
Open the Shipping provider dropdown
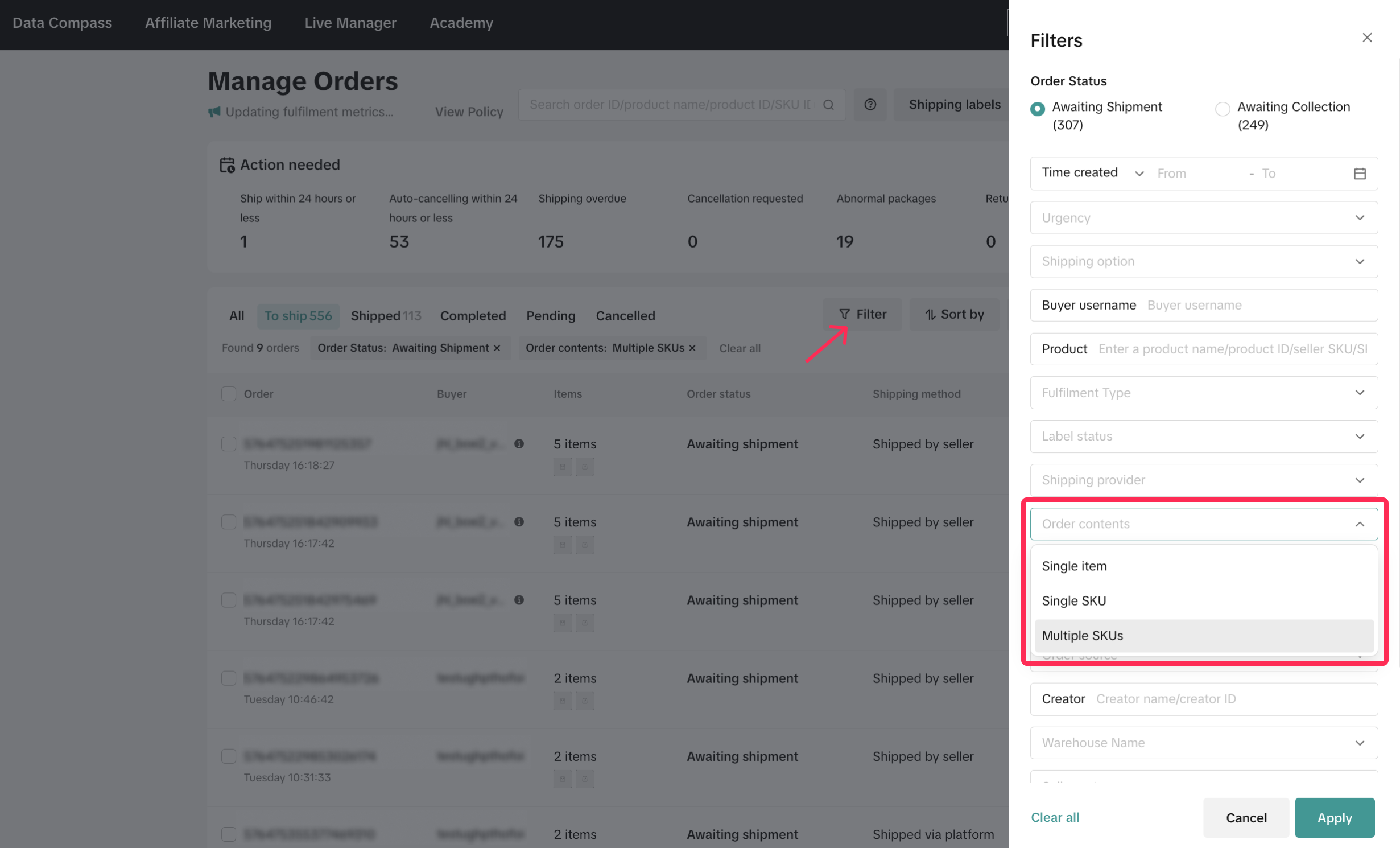click(1203, 480)
